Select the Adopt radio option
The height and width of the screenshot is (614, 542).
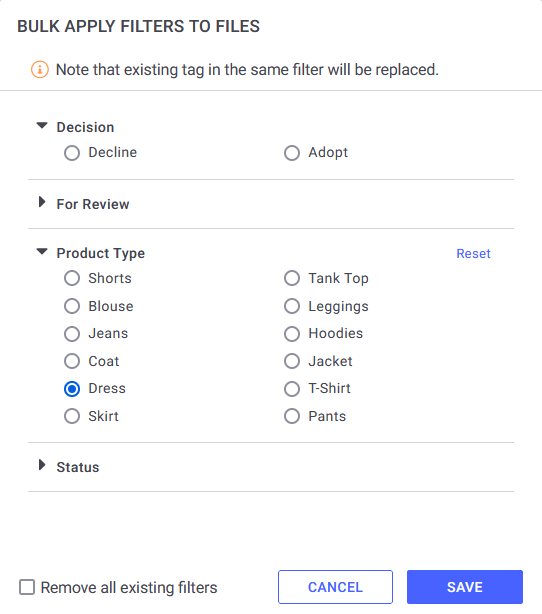tap(292, 153)
